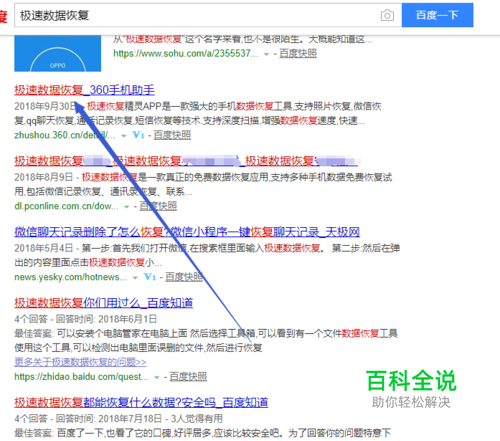This screenshot has height=441, width=500.
Task: Expand dropdown arrow next to zhushou.360.cn URL
Action: coord(124,136)
